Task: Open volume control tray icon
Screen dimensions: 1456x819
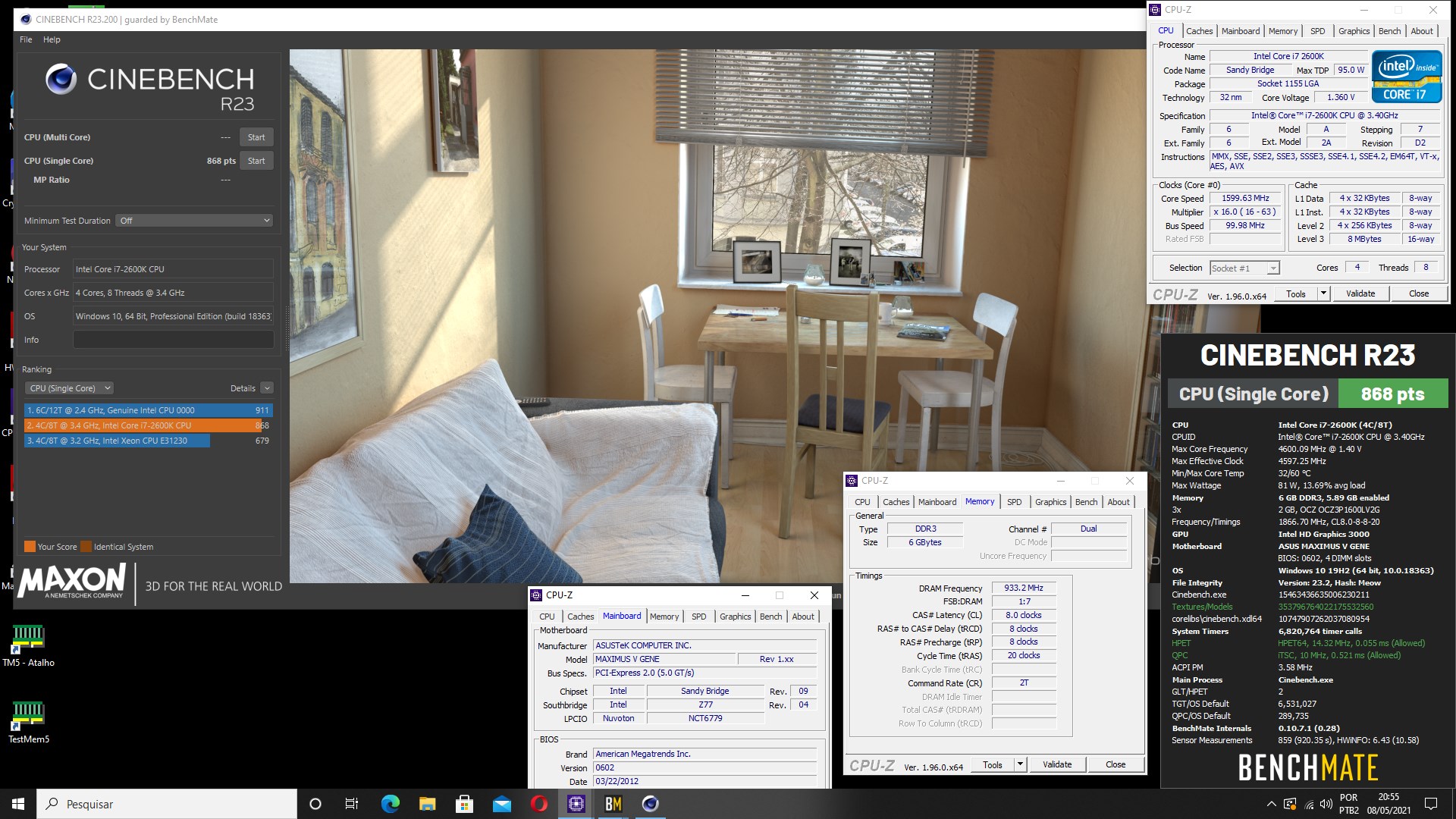Action: (1326, 804)
